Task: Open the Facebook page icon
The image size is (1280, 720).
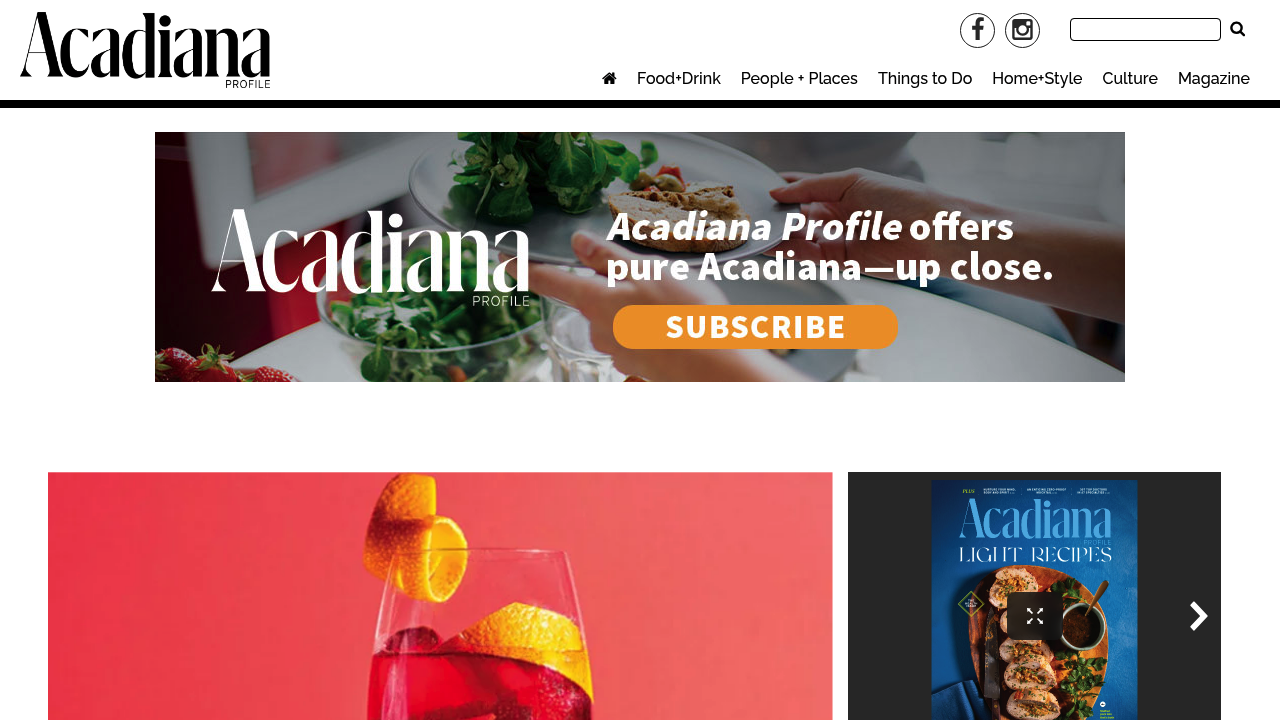Action: (977, 30)
